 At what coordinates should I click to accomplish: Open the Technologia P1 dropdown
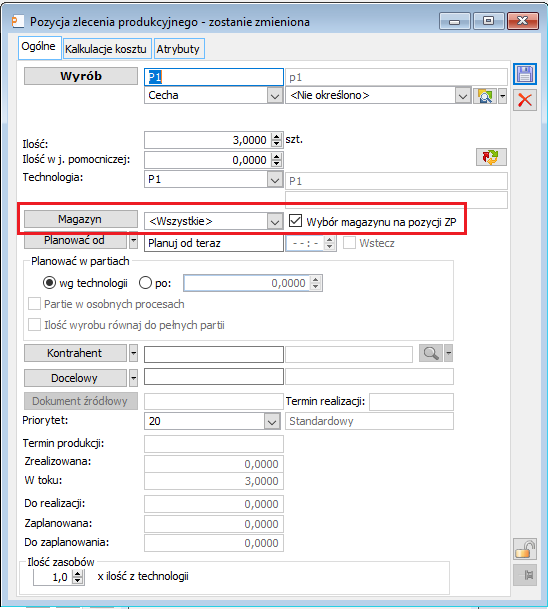(x=275, y=180)
